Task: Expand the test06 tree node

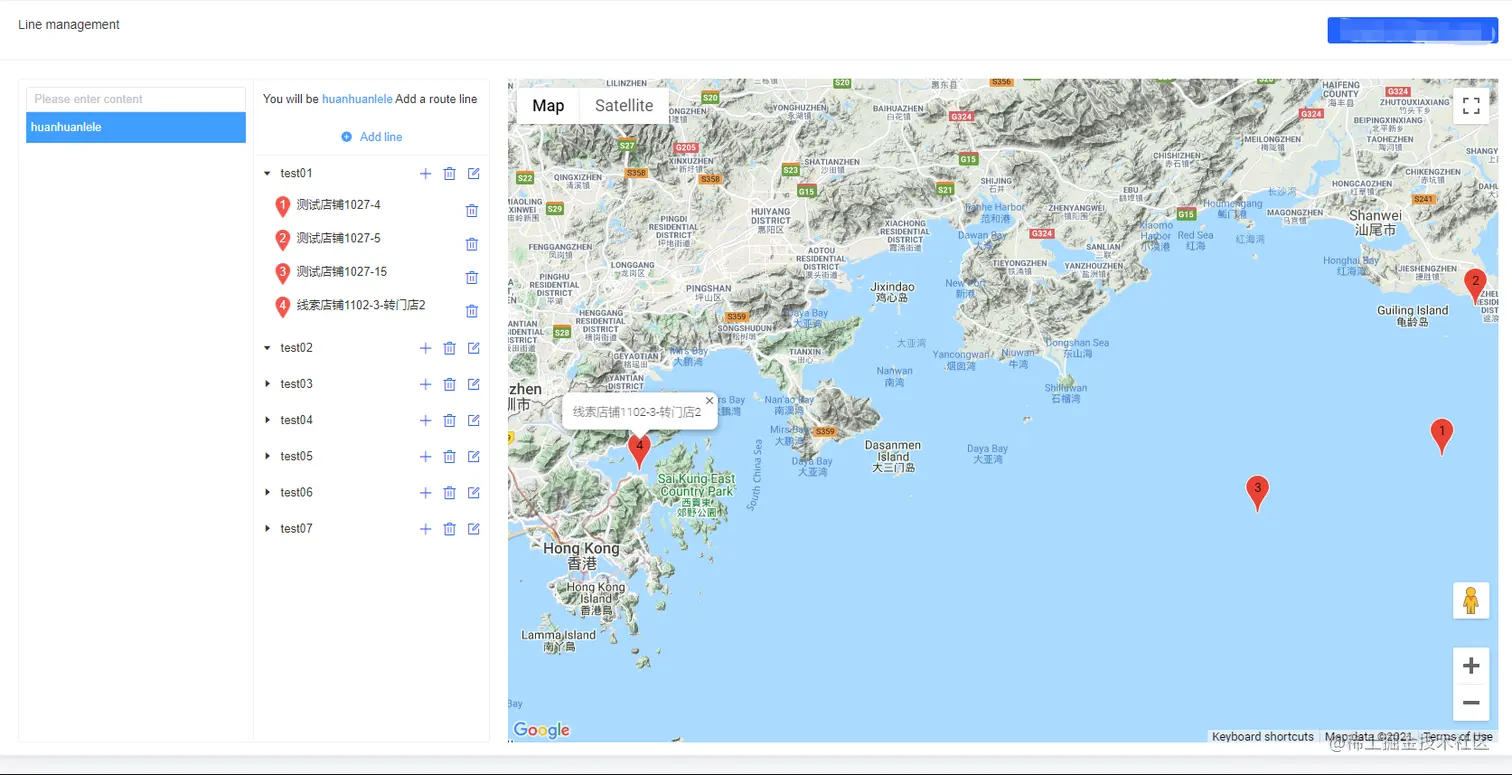Action: (267, 492)
